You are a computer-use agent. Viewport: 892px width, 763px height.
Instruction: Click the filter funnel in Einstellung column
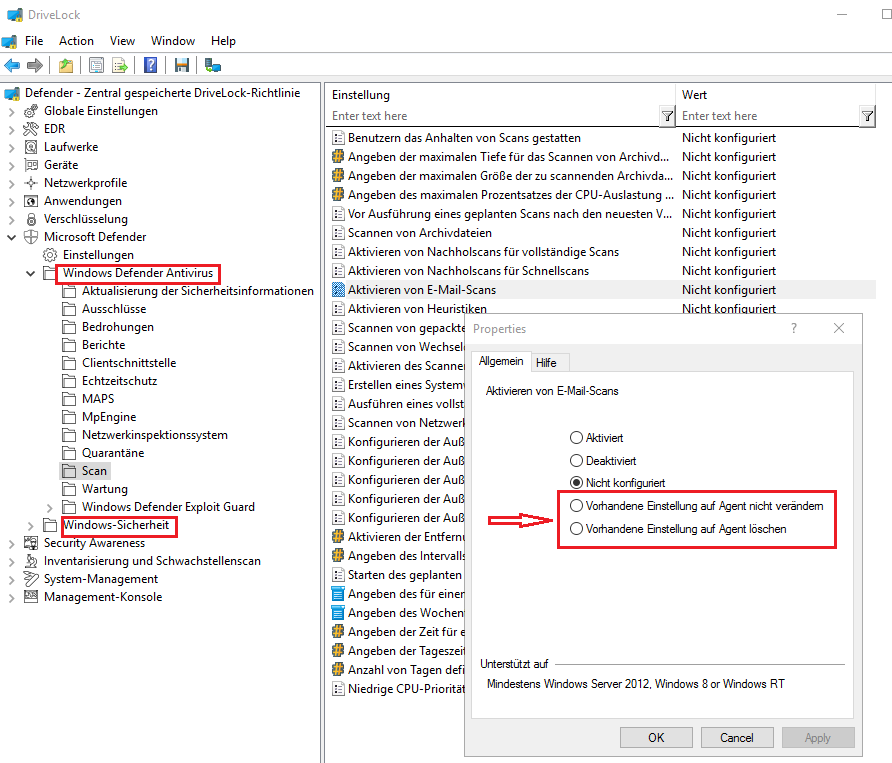pos(667,116)
